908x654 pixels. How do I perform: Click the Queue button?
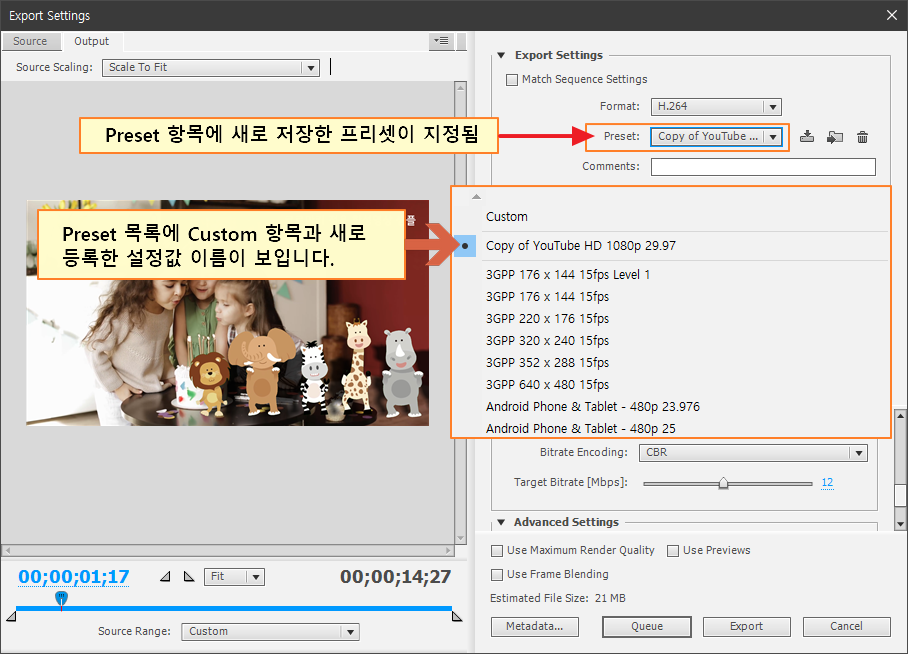coord(647,627)
